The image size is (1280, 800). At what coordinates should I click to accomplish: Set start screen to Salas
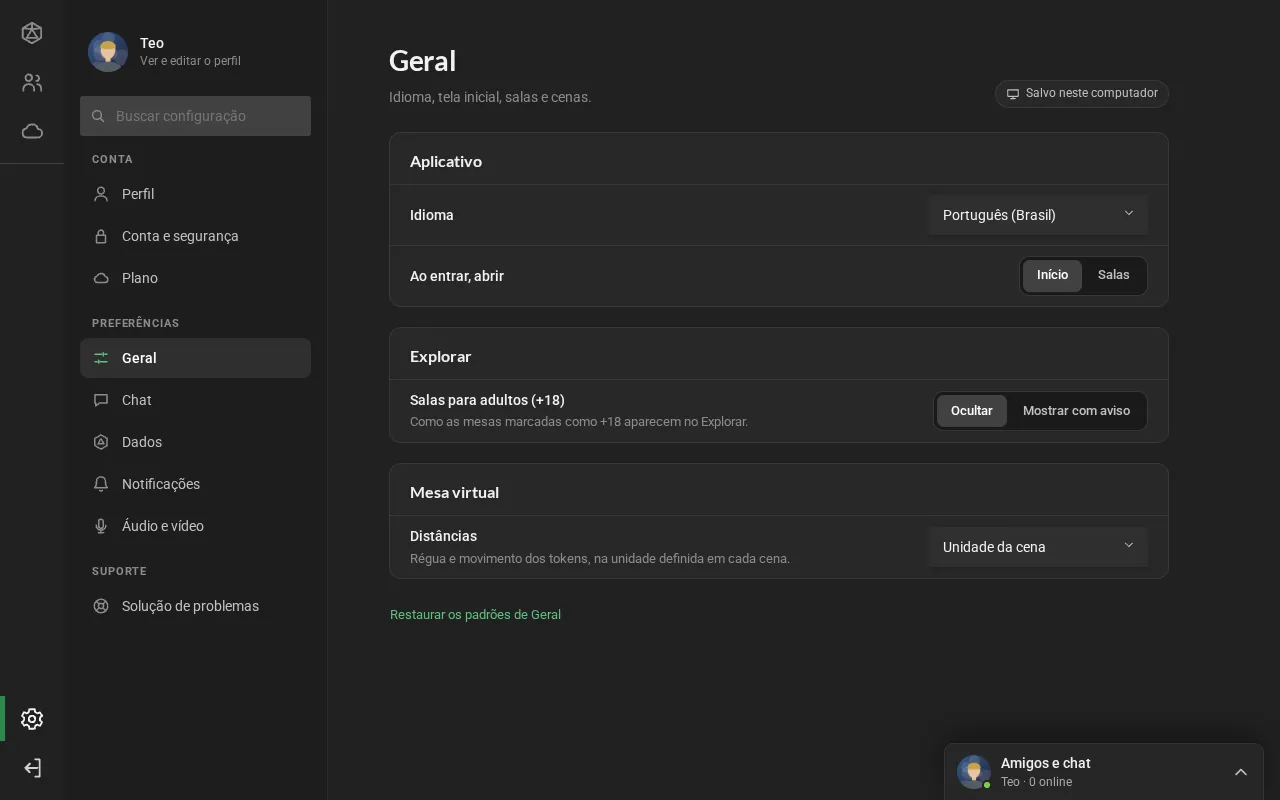coord(1113,275)
